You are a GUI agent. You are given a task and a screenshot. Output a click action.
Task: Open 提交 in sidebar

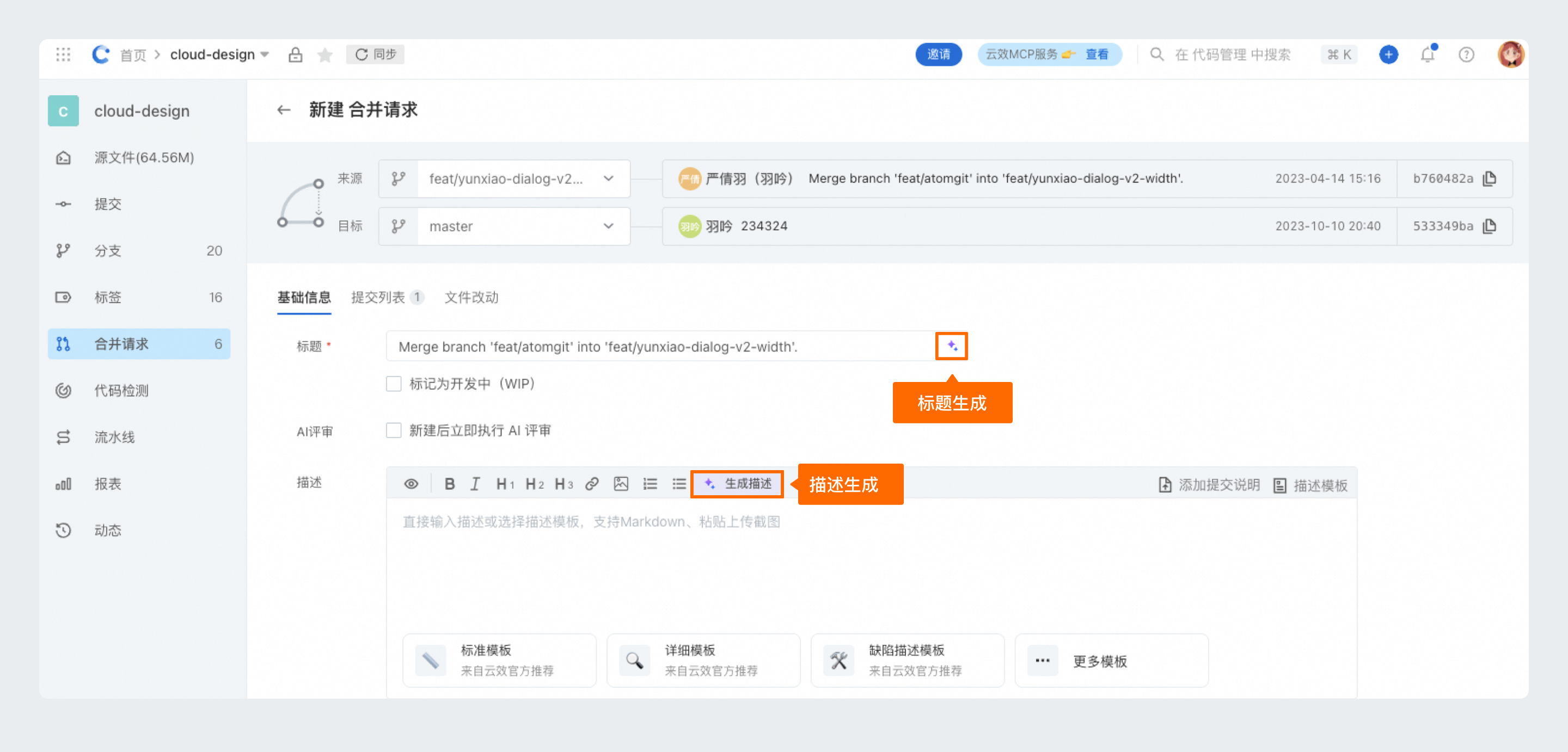click(139, 204)
